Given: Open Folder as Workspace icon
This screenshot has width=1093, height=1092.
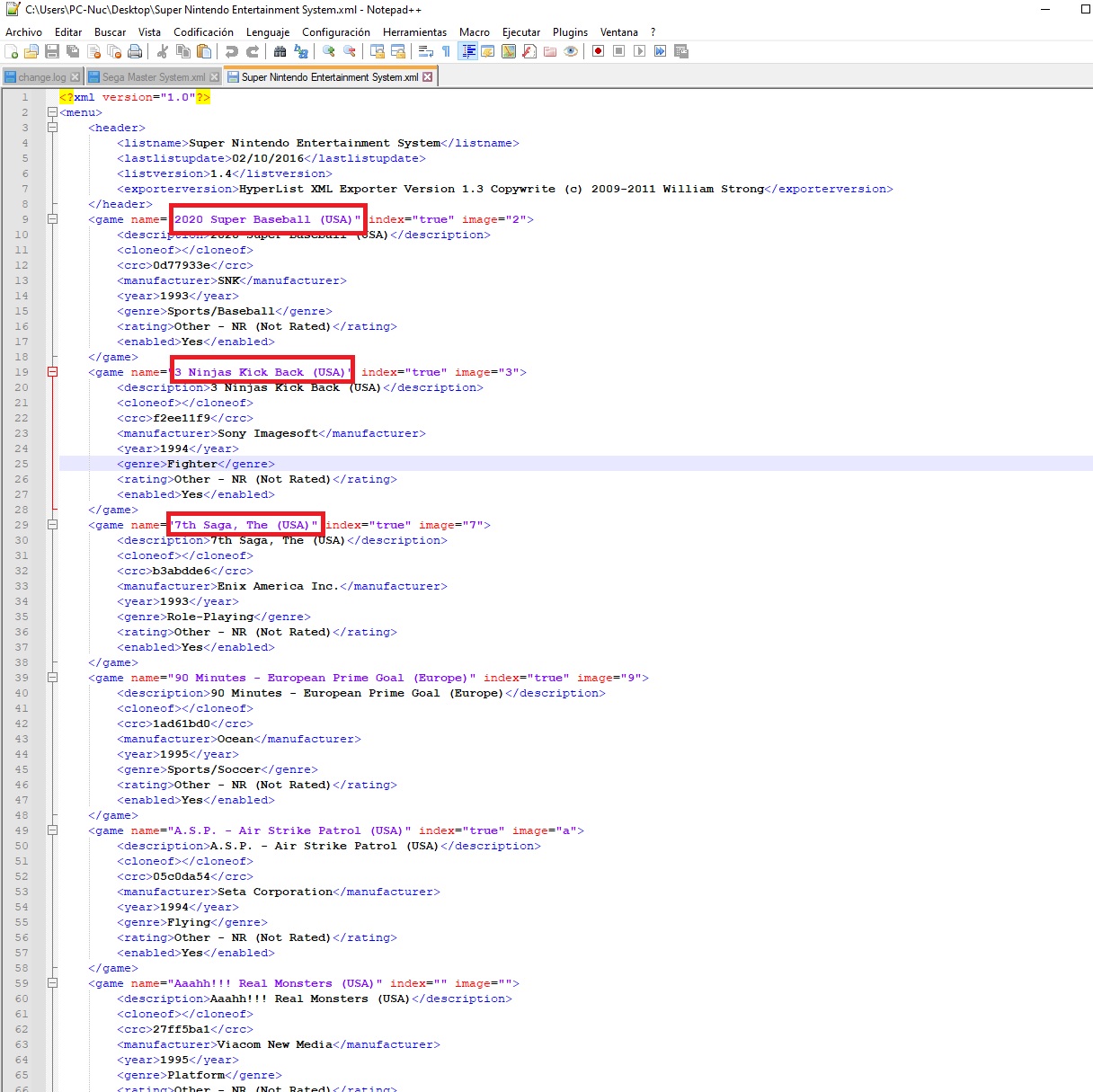Looking at the screenshot, I should click(550, 51).
